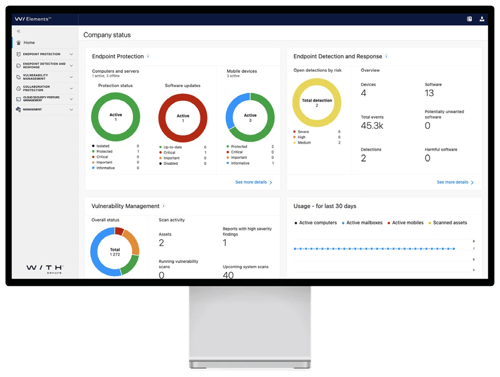
Task: Click the Endpoint Detection and Response sidebar icon
Action: click(19, 65)
